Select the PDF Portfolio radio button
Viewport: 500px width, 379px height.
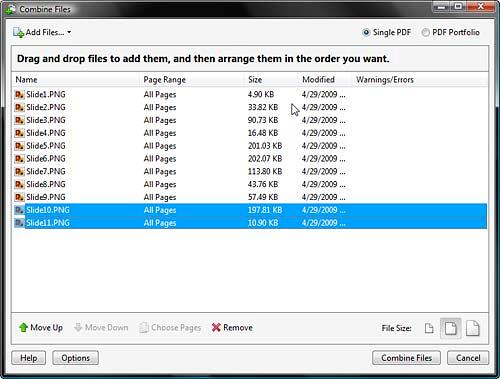tap(425, 32)
